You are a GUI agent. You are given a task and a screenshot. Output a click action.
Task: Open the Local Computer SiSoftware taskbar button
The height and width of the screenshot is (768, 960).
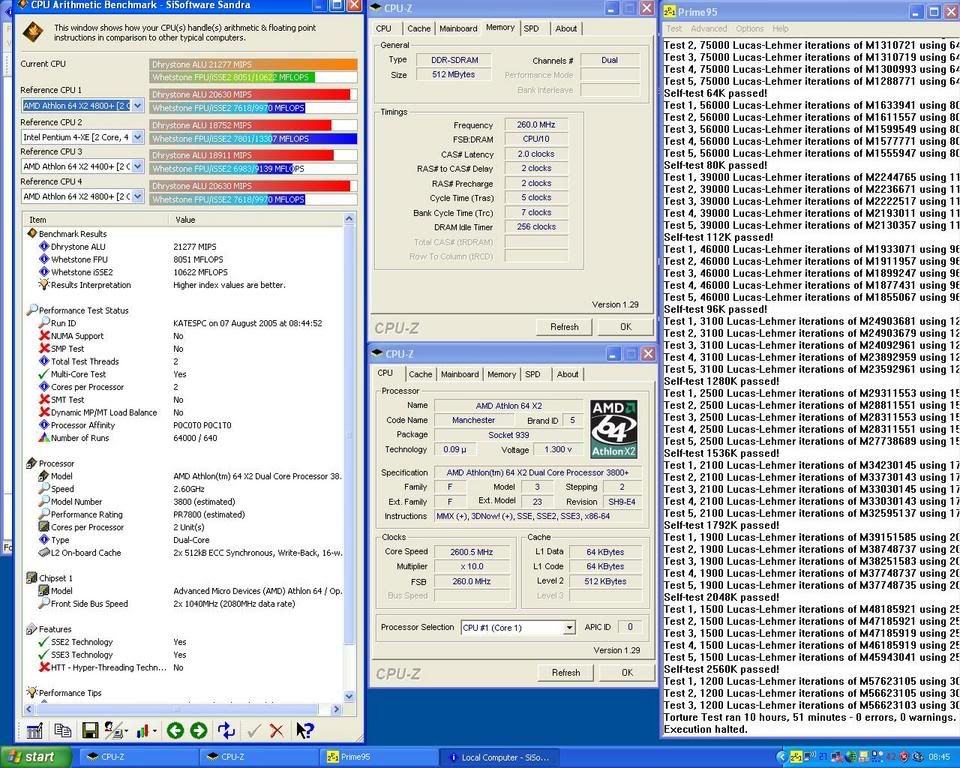coord(499,757)
